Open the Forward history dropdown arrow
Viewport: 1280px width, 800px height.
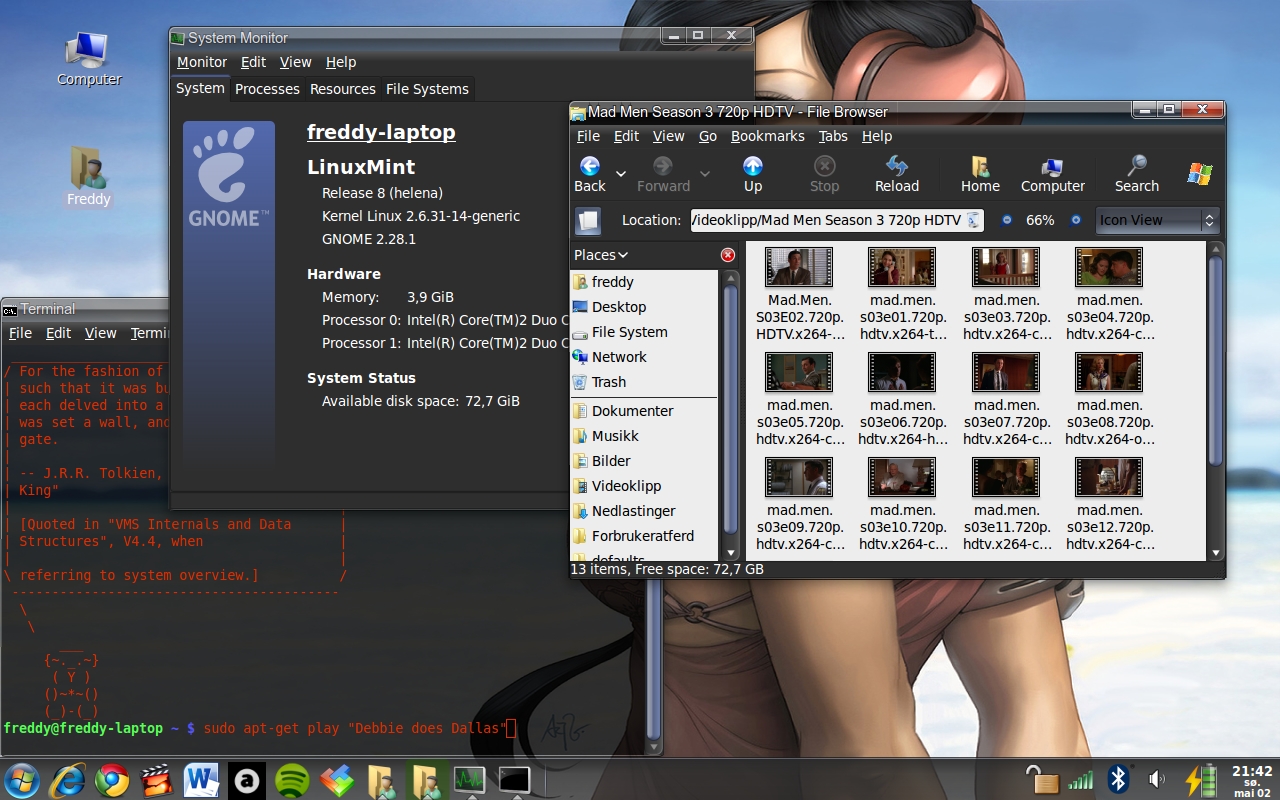click(x=704, y=174)
